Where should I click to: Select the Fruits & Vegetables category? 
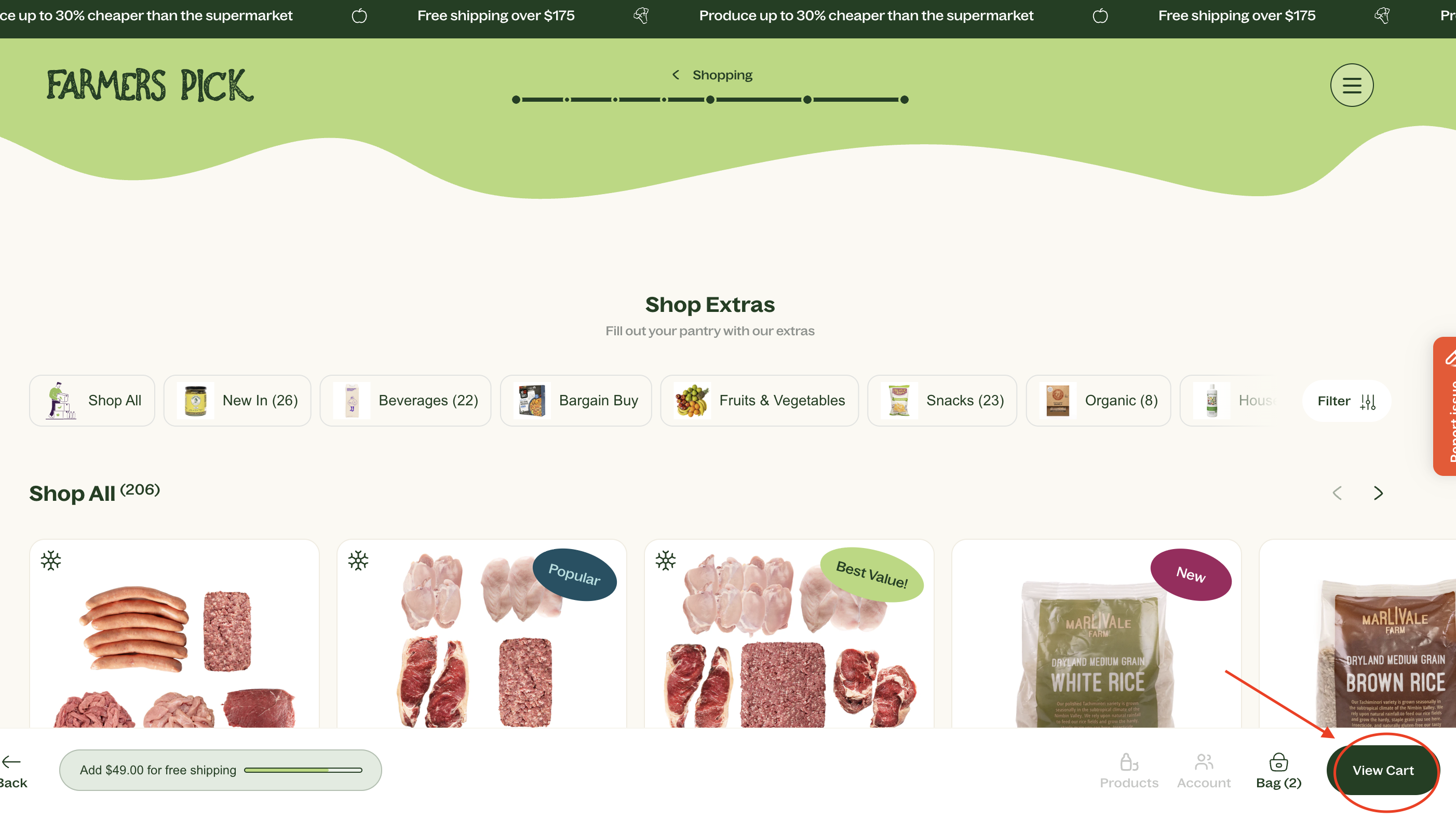[x=759, y=401]
